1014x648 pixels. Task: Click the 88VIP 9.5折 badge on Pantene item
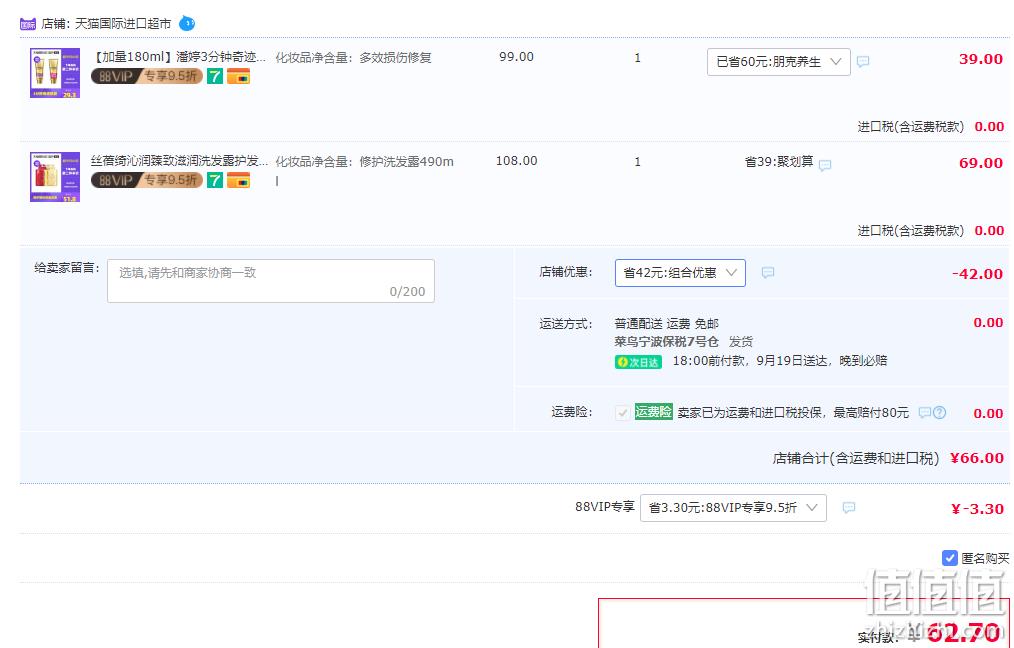click(x=147, y=76)
